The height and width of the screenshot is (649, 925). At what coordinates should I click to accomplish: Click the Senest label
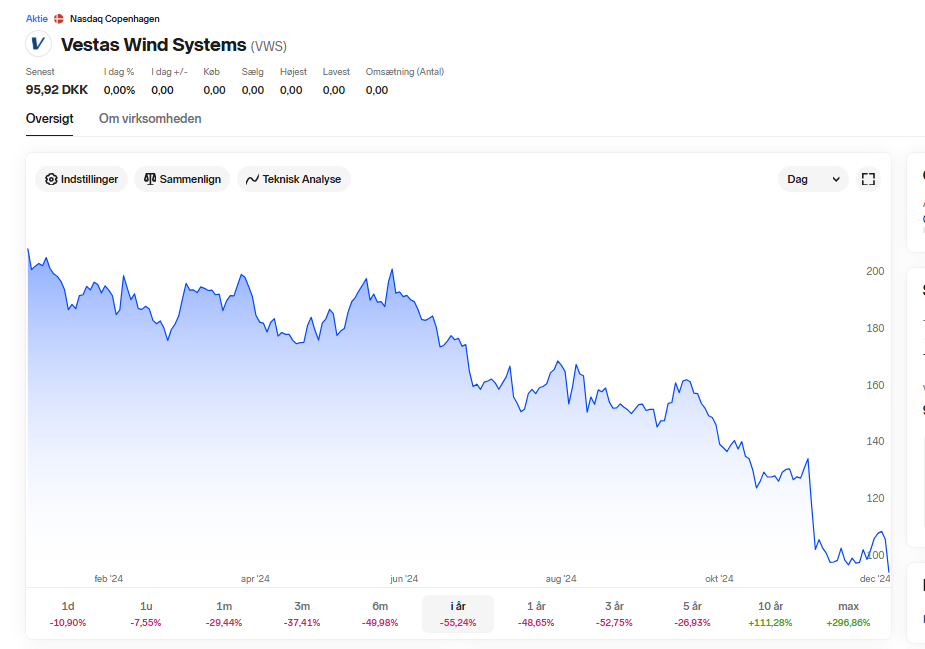pos(40,72)
